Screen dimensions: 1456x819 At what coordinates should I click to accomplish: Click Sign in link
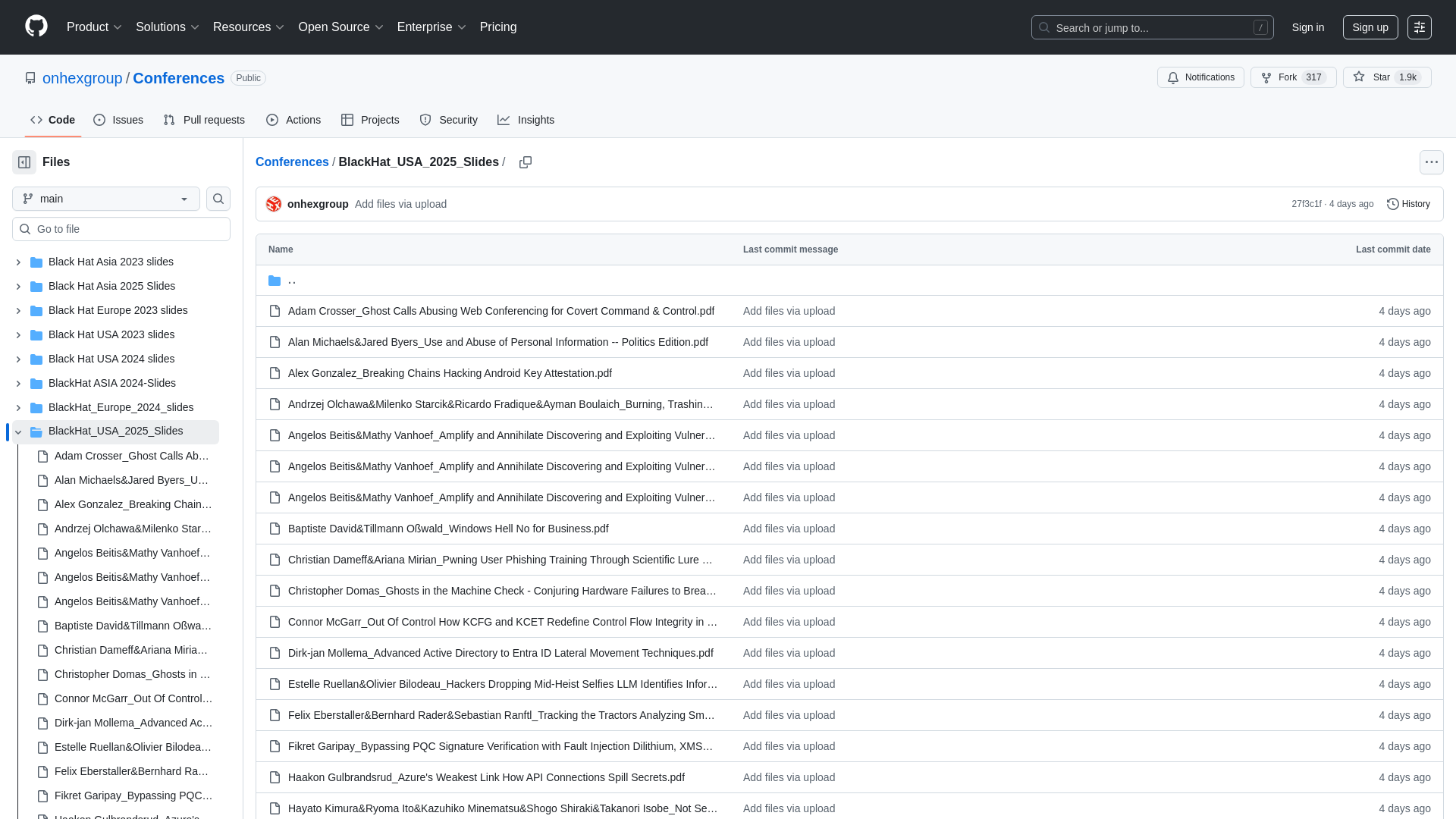tap(1308, 27)
